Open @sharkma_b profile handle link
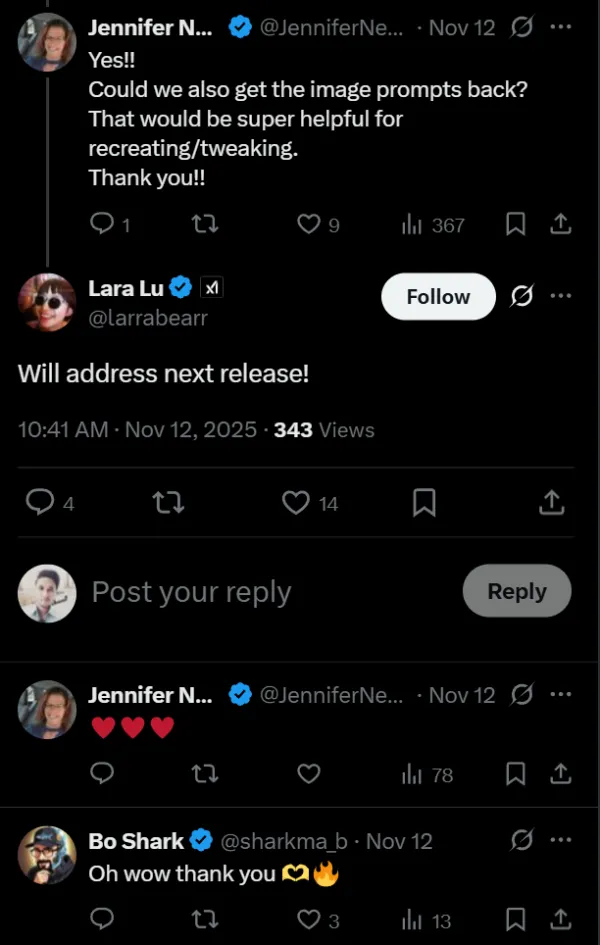 [x=284, y=841]
